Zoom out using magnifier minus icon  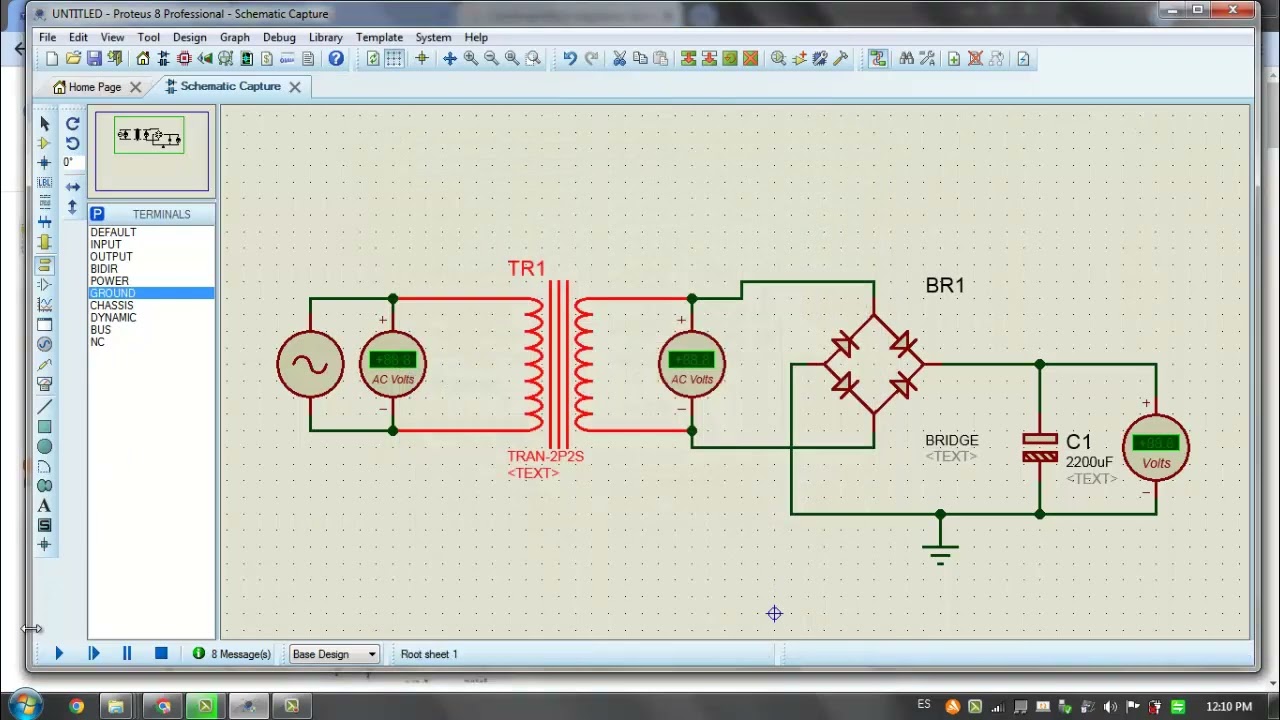[491, 59]
